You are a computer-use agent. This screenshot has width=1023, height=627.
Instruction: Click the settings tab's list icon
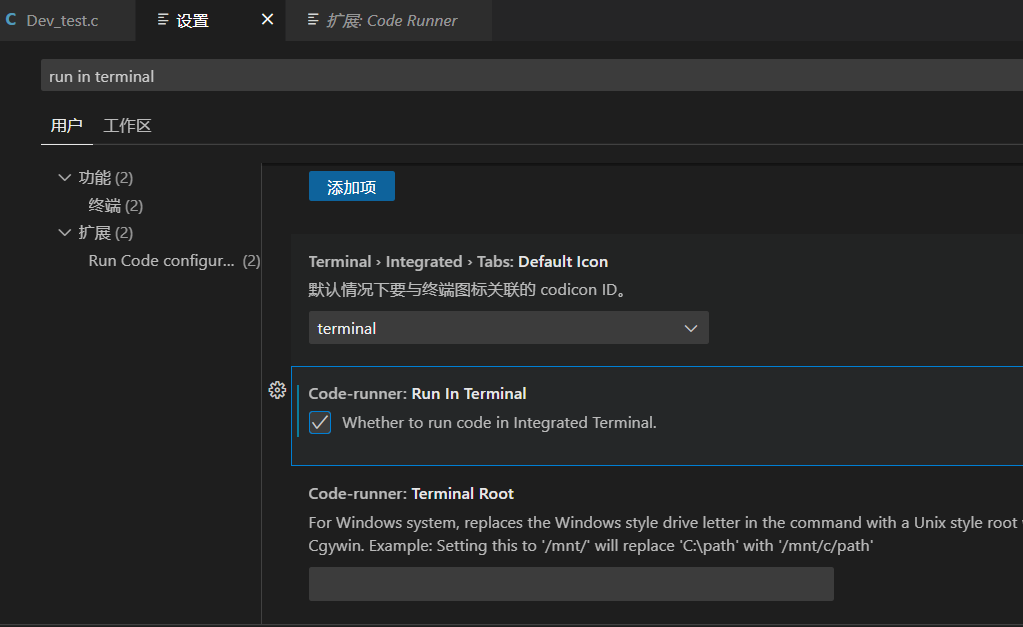163,20
